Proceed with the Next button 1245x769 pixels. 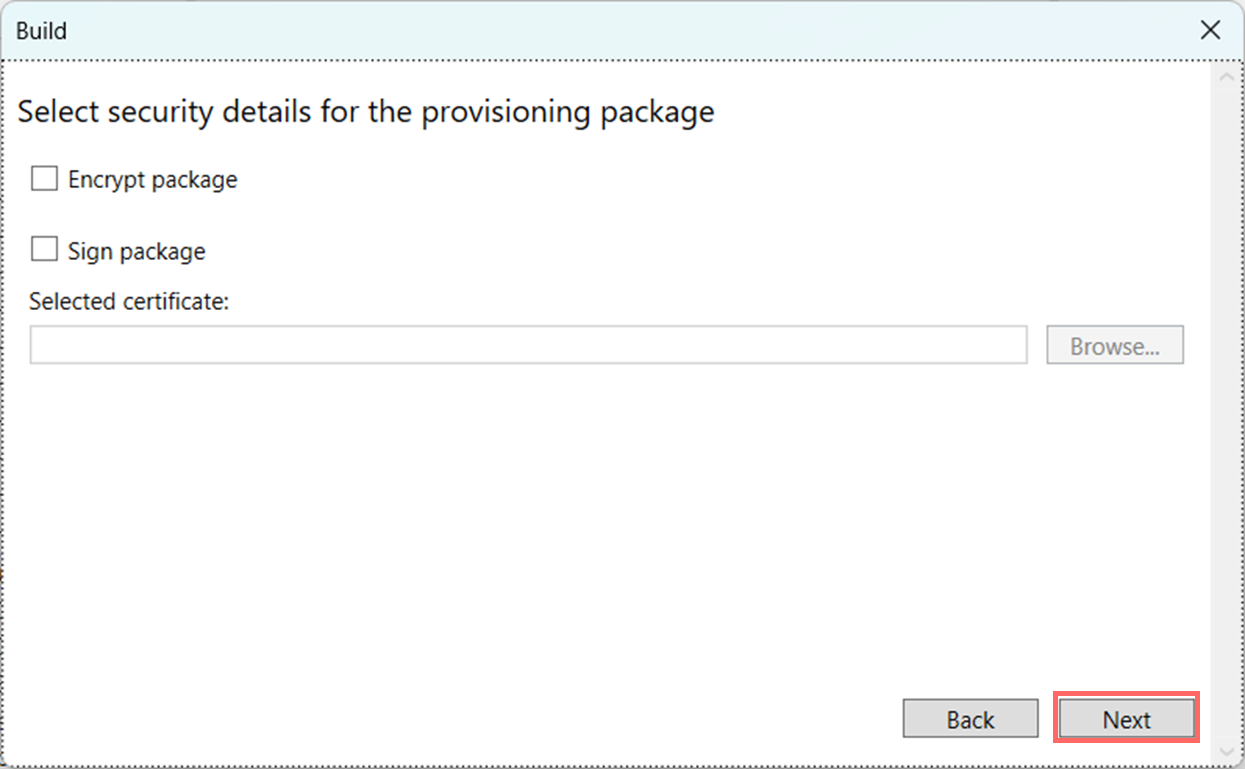[1126, 719]
